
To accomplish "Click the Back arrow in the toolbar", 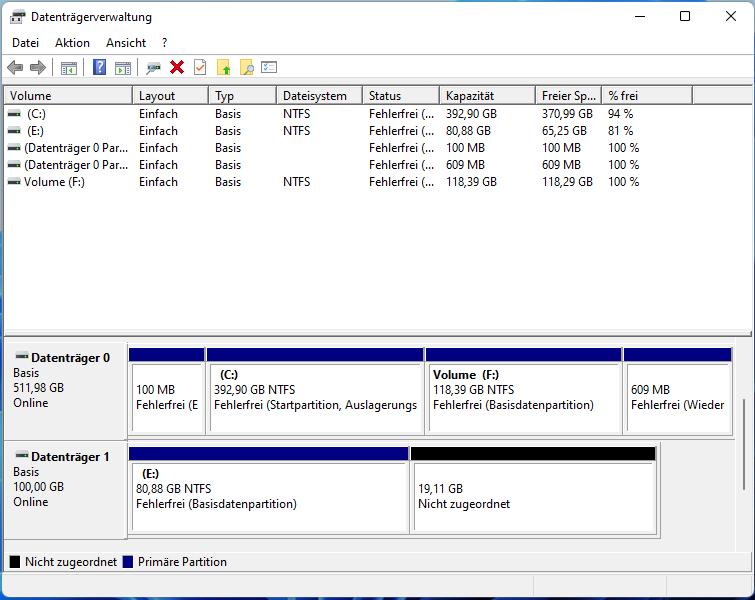I will (15, 67).
